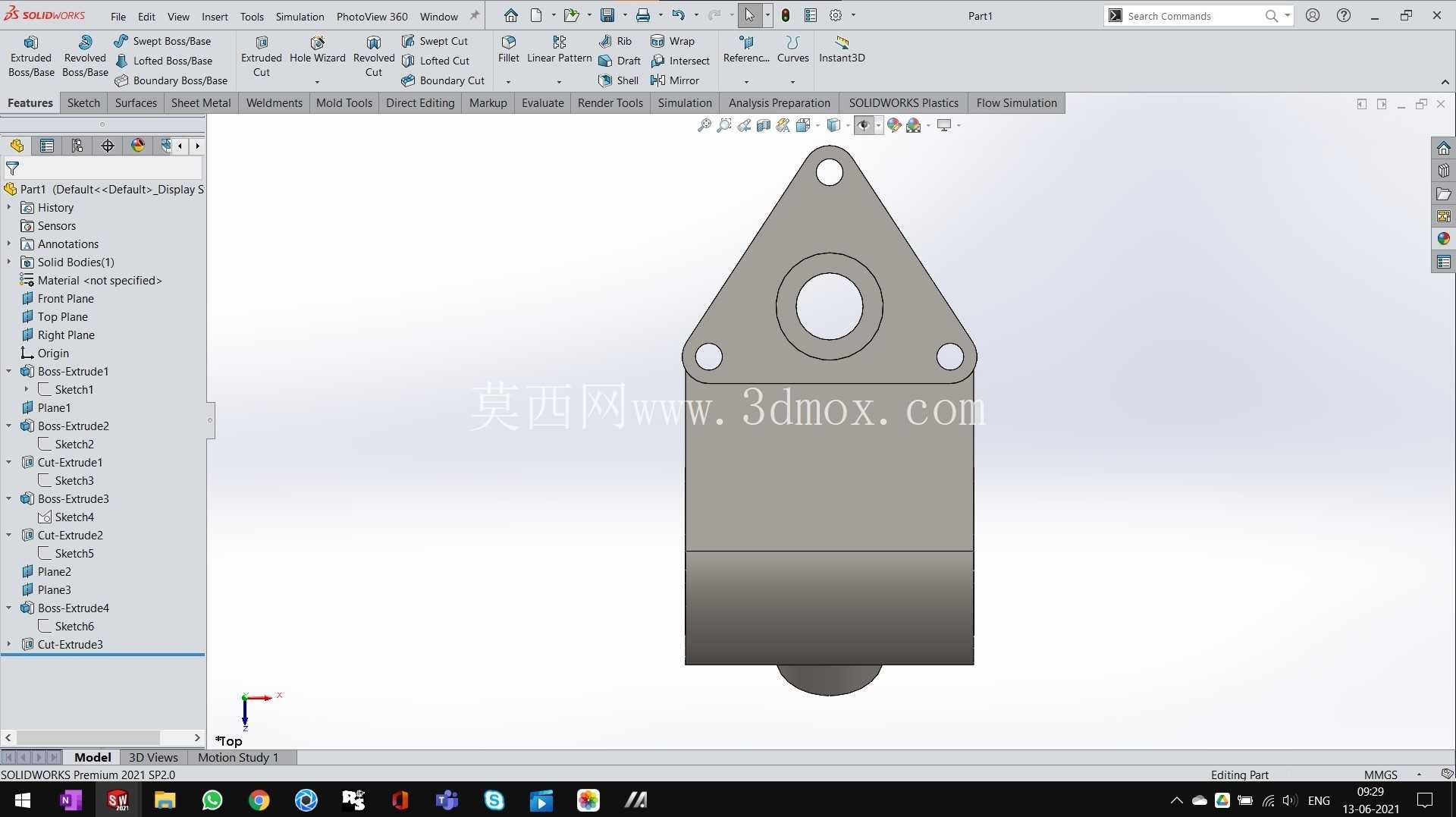
Task: Toggle the Instant3D tool
Action: [842, 49]
